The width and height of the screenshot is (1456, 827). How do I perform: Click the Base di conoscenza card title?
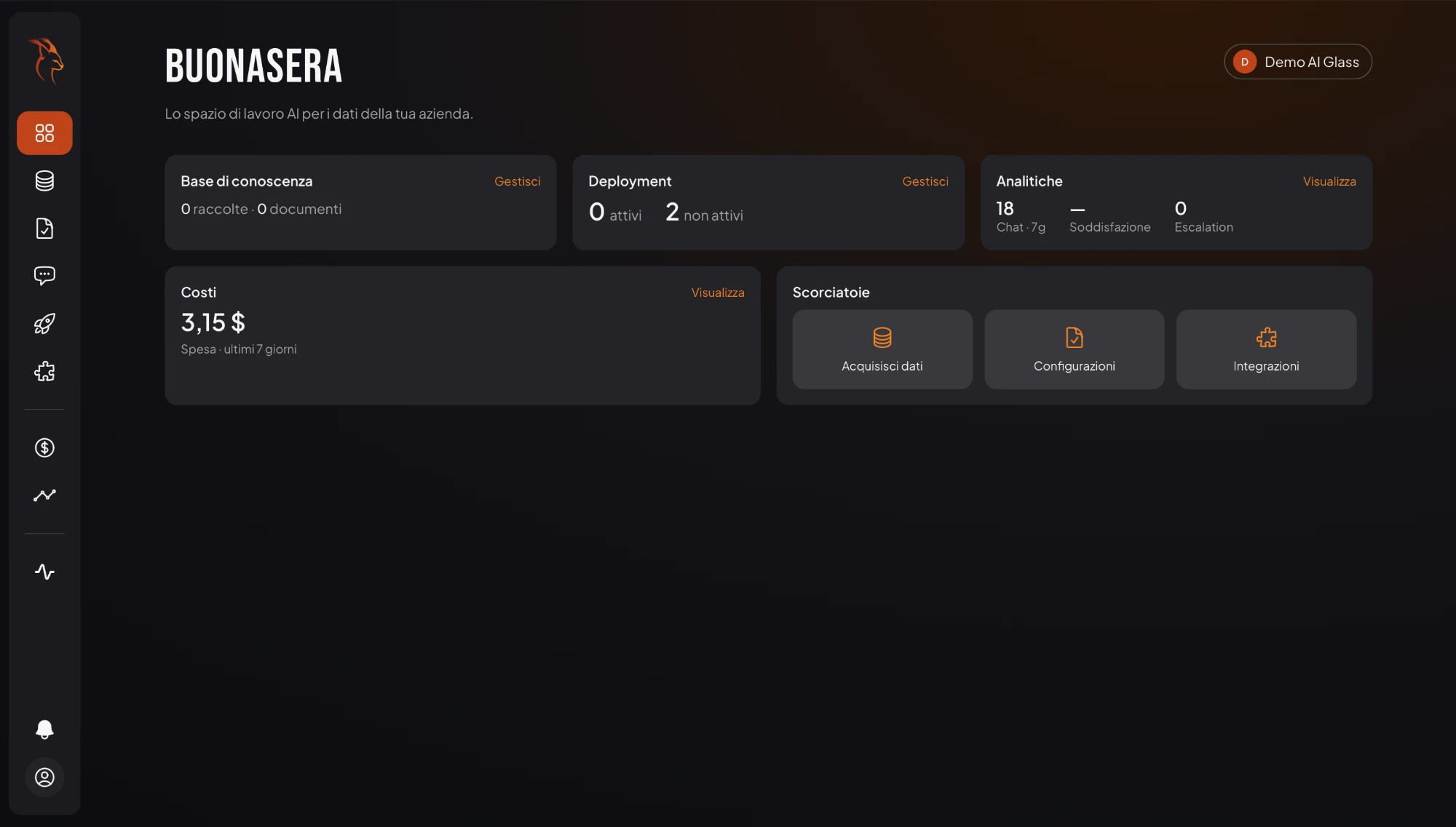coord(247,181)
